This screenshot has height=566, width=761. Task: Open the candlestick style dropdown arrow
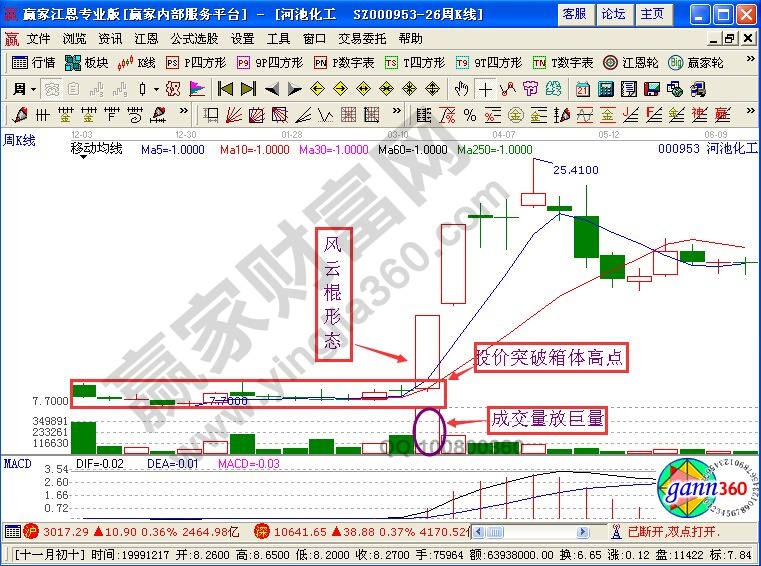(156, 89)
